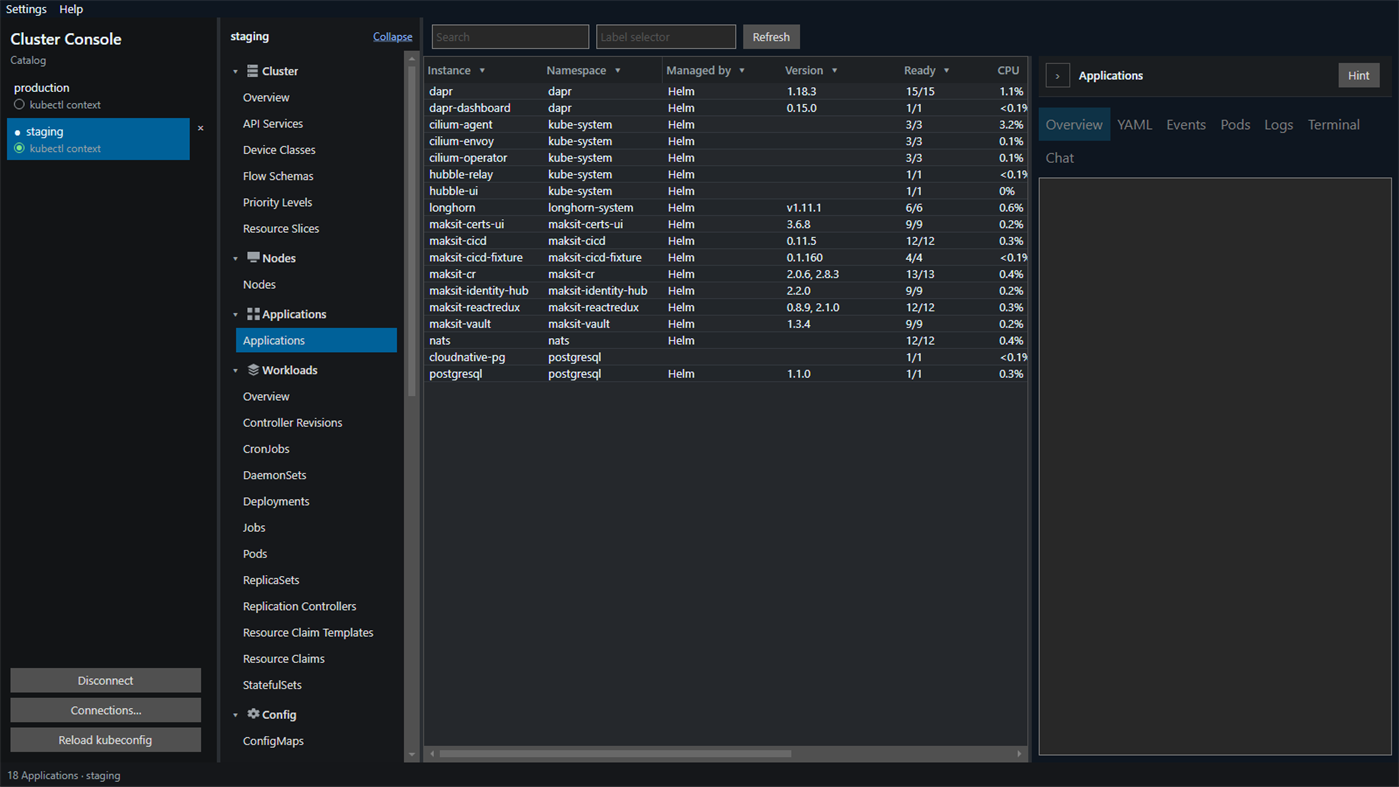Image resolution: width=1399 pixels, height=787 pixels.
Task: Close the staging connection with the x
Action: click(x=200, y=128)
